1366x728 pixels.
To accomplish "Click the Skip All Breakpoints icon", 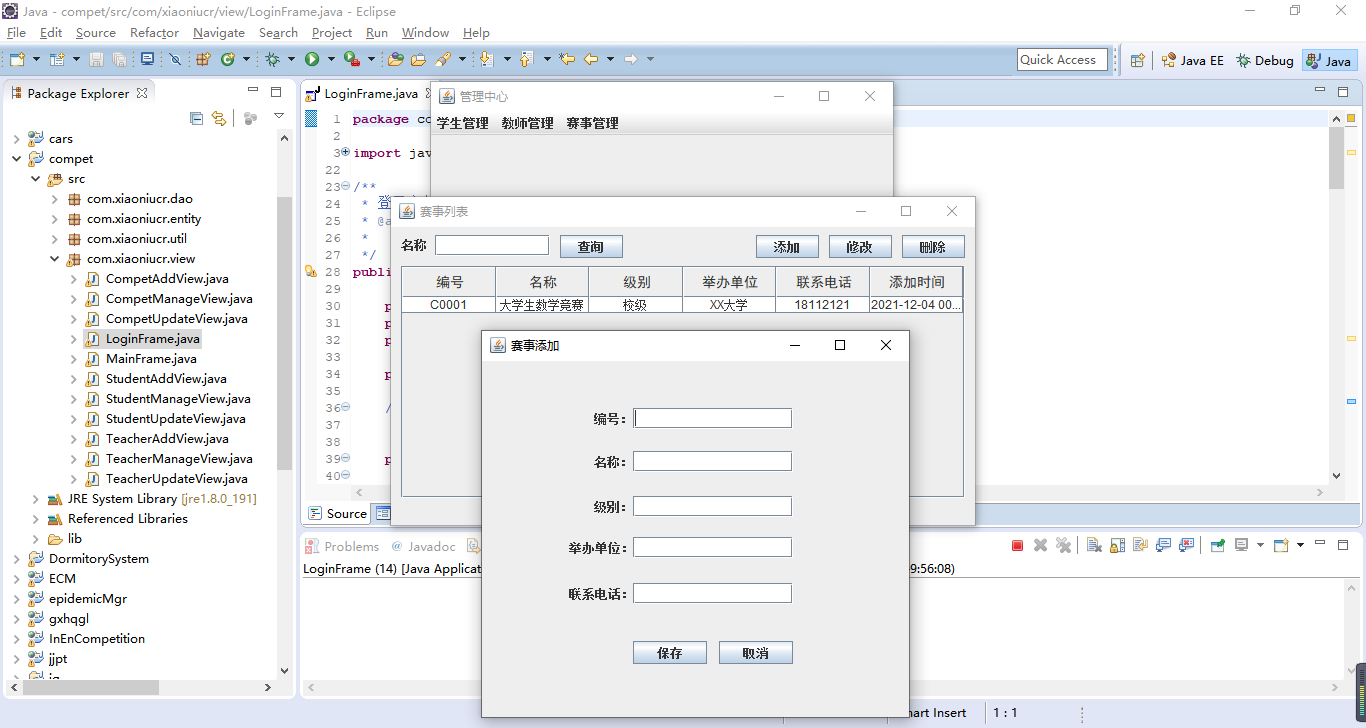I will tap(175, 60).
